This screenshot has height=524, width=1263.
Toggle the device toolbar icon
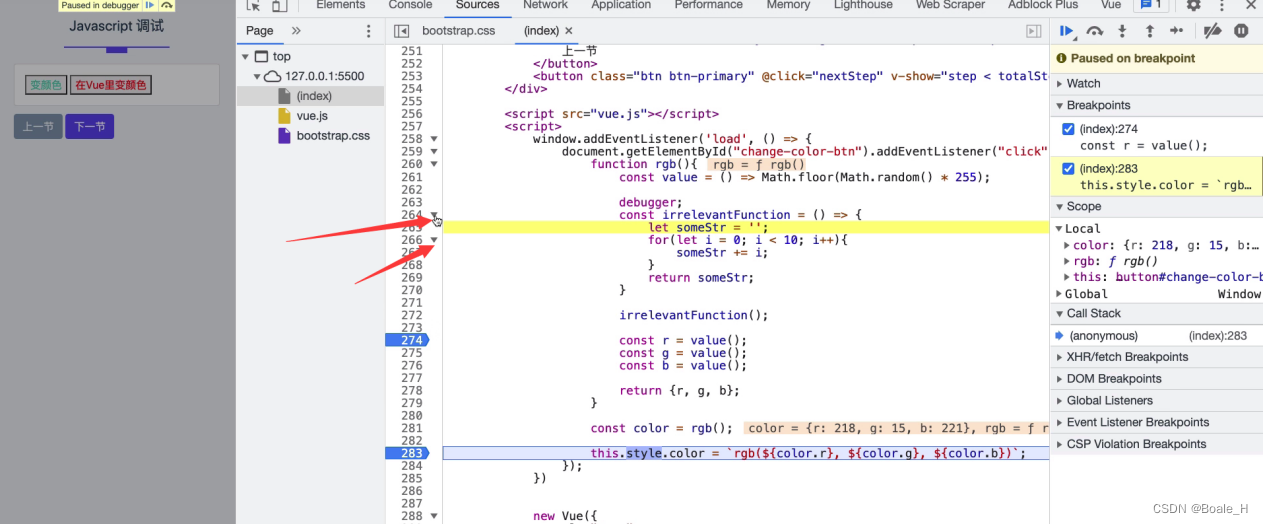(x=281, y=5)
